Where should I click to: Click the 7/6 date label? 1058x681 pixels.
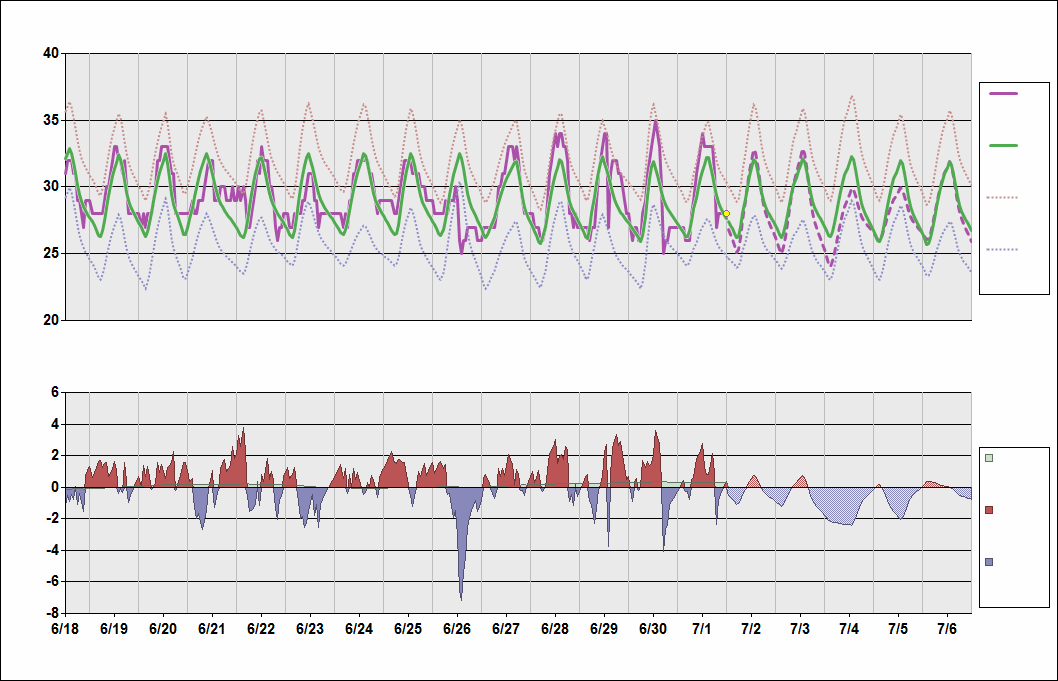pyautogui.click(x=947, y=630)
